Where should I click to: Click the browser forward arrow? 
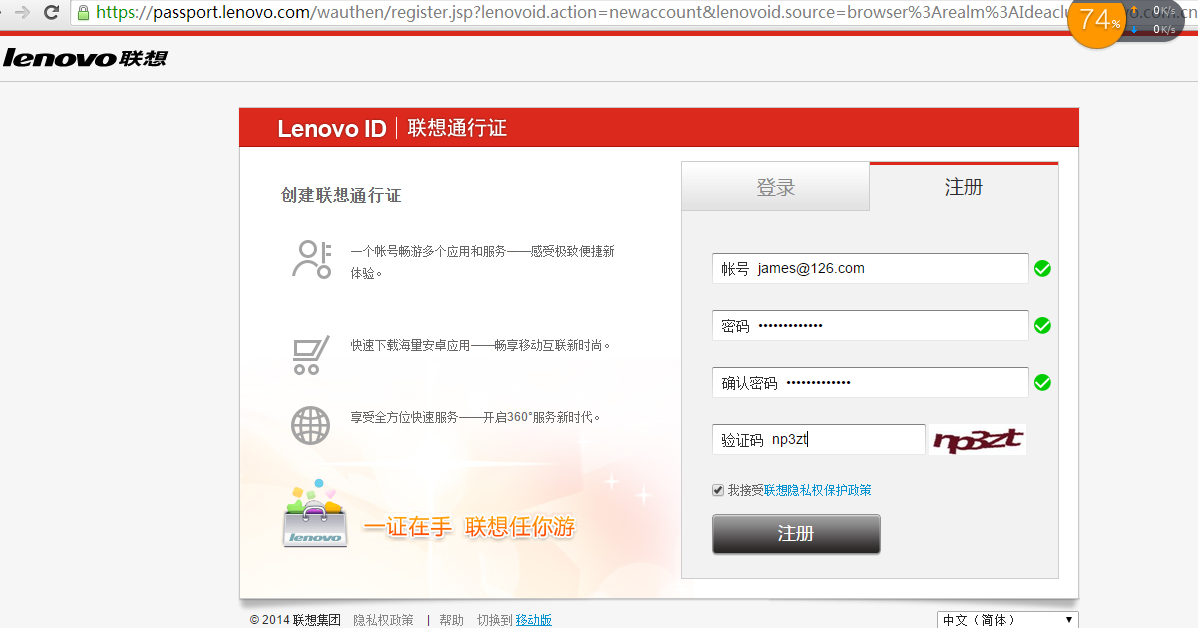click(x=22, y=12)
